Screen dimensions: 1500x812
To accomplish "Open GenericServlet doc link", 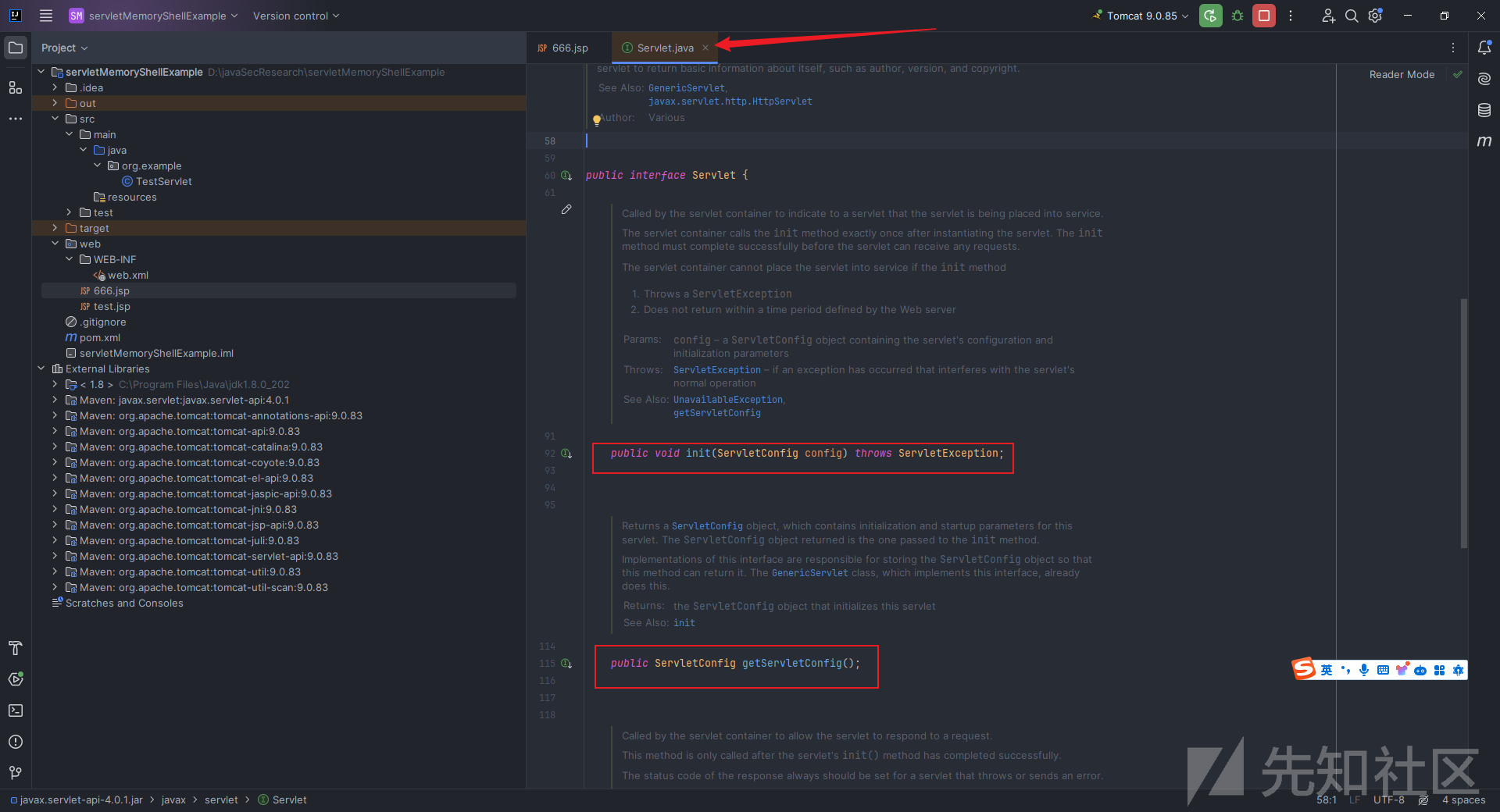I will (687, 88).
